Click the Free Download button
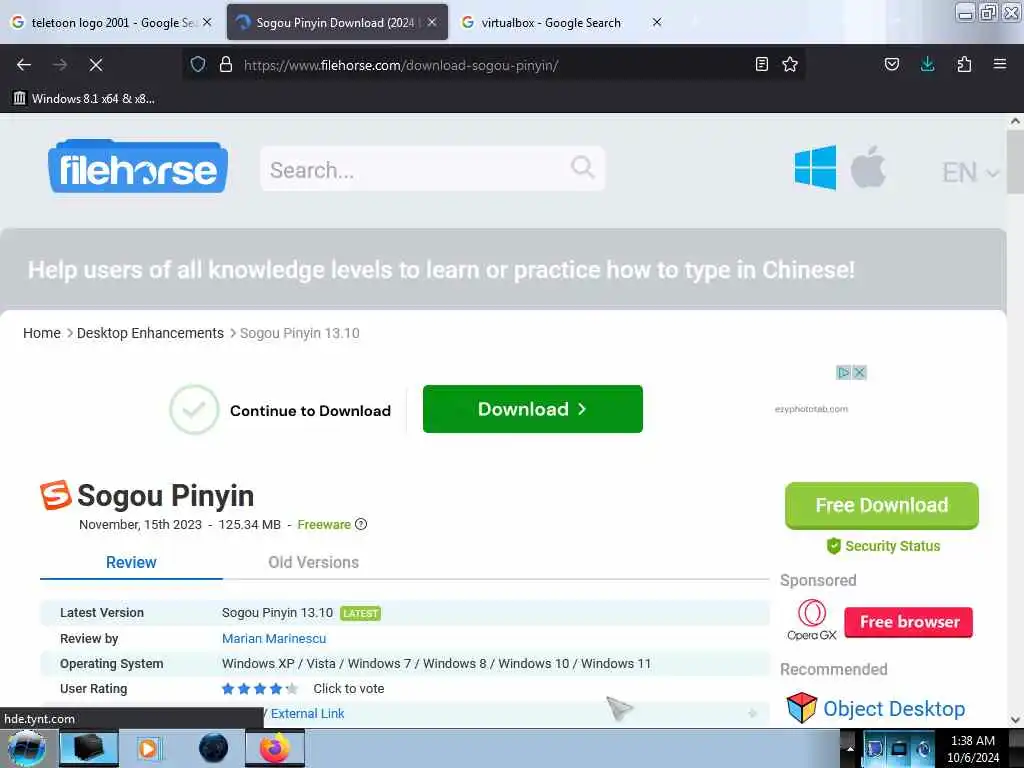This screenshot has width=1024, height=768. [882, 505]
